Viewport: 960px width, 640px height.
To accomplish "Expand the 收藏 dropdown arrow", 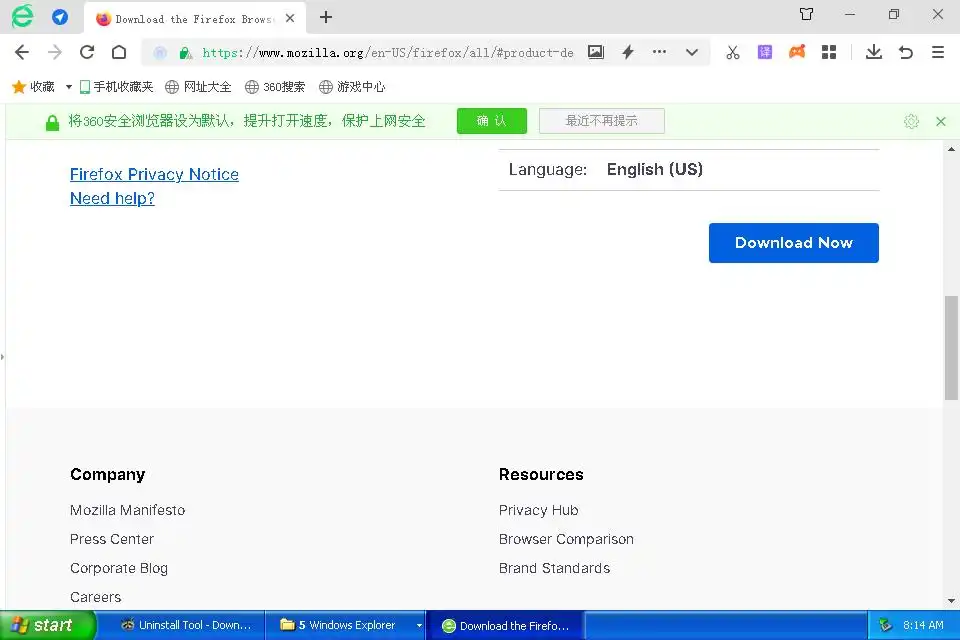I will (69, 87).
